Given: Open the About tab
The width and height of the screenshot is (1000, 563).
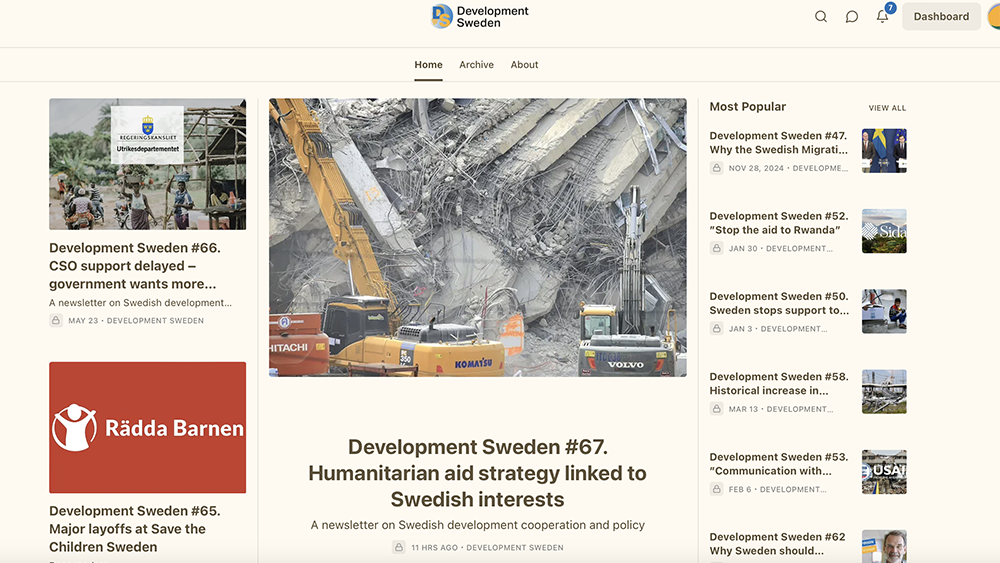Looking at the screenshot, I should (524, 65).
